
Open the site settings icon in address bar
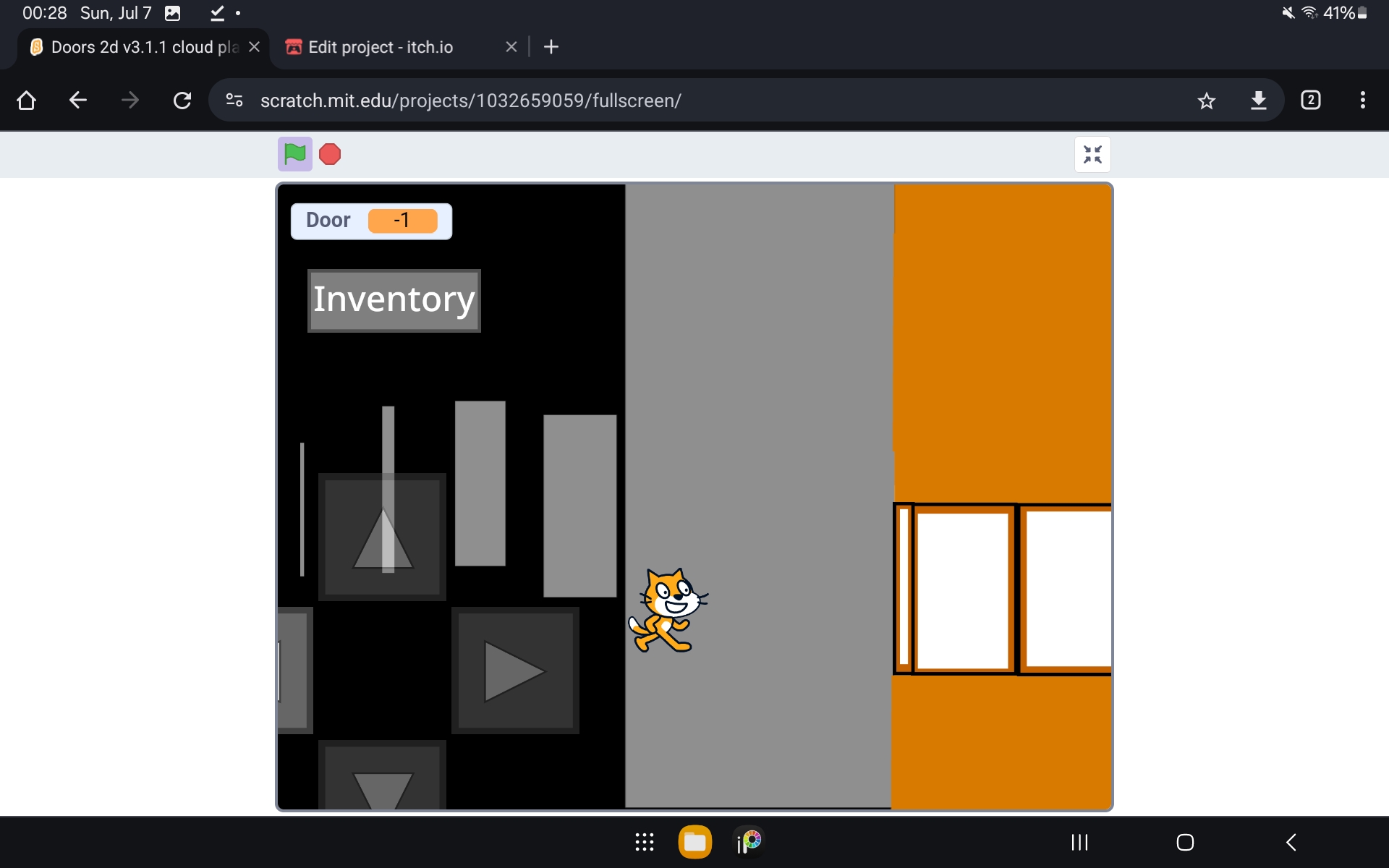(234, 101)
